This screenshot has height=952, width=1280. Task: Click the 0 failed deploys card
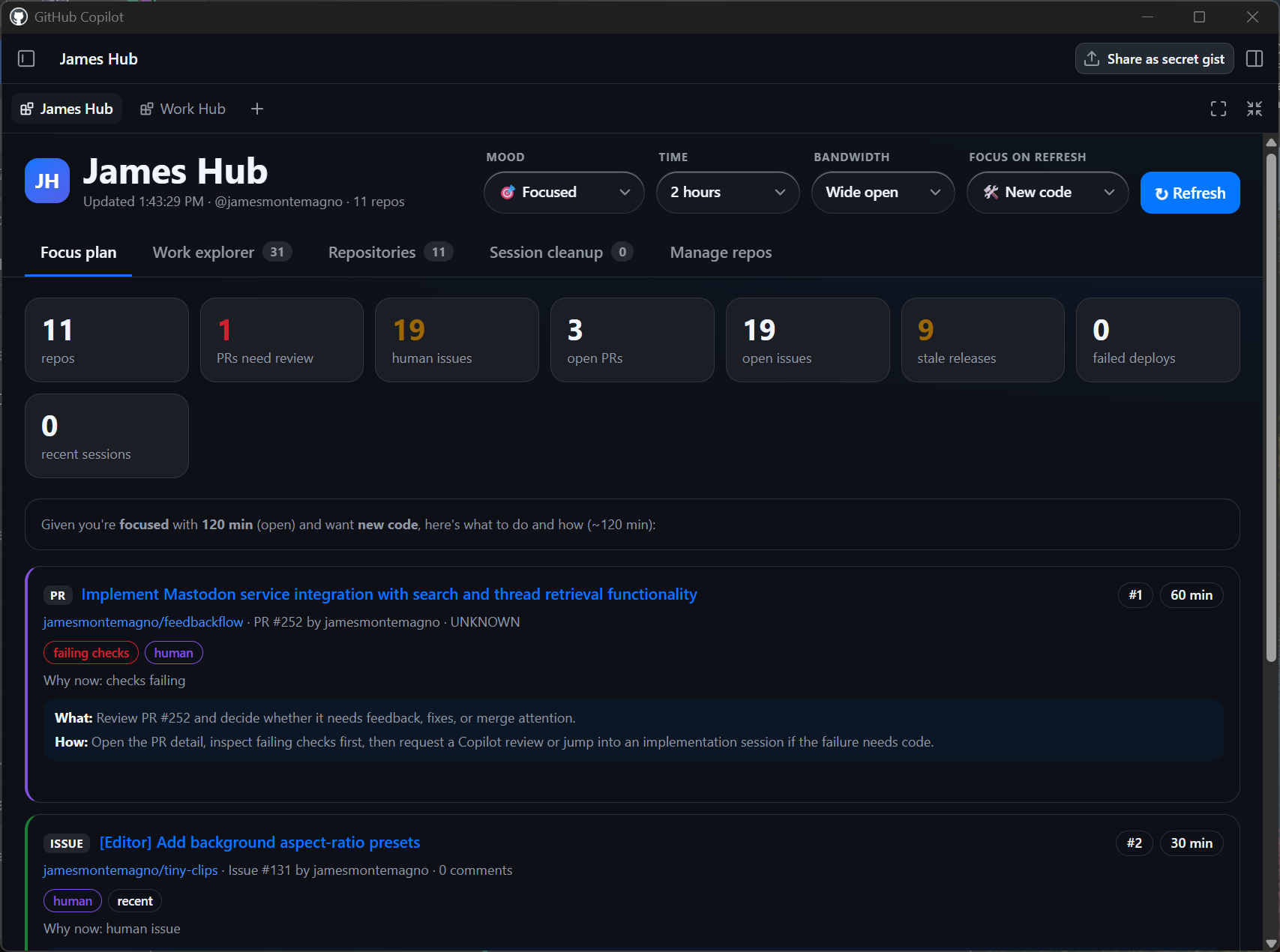click(1158, 340)
